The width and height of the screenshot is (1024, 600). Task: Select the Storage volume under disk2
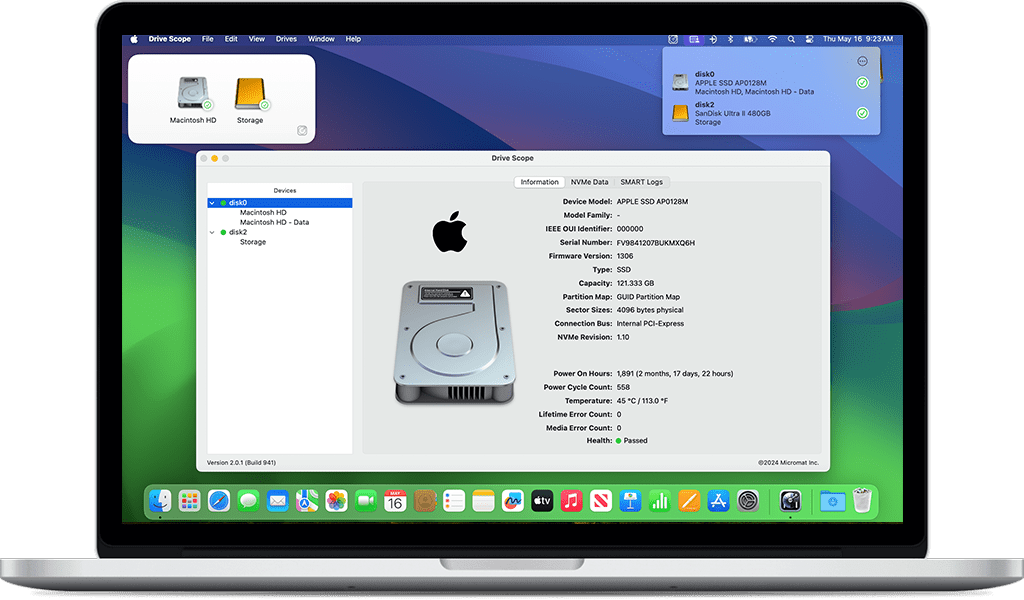click(253, 242)
